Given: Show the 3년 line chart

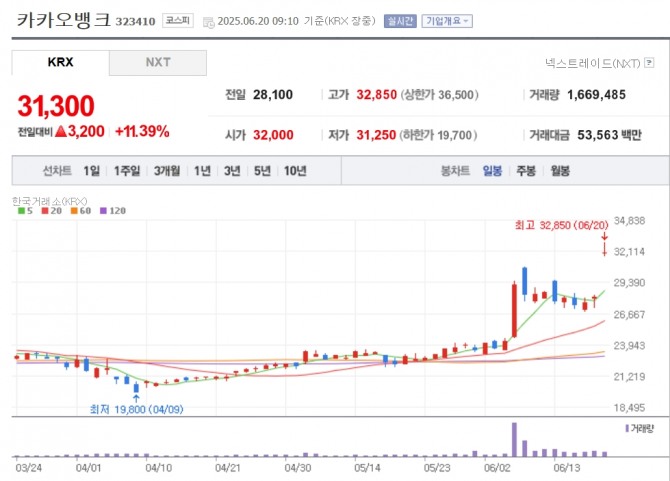Looking at the screenshot, I should [232, 171].
